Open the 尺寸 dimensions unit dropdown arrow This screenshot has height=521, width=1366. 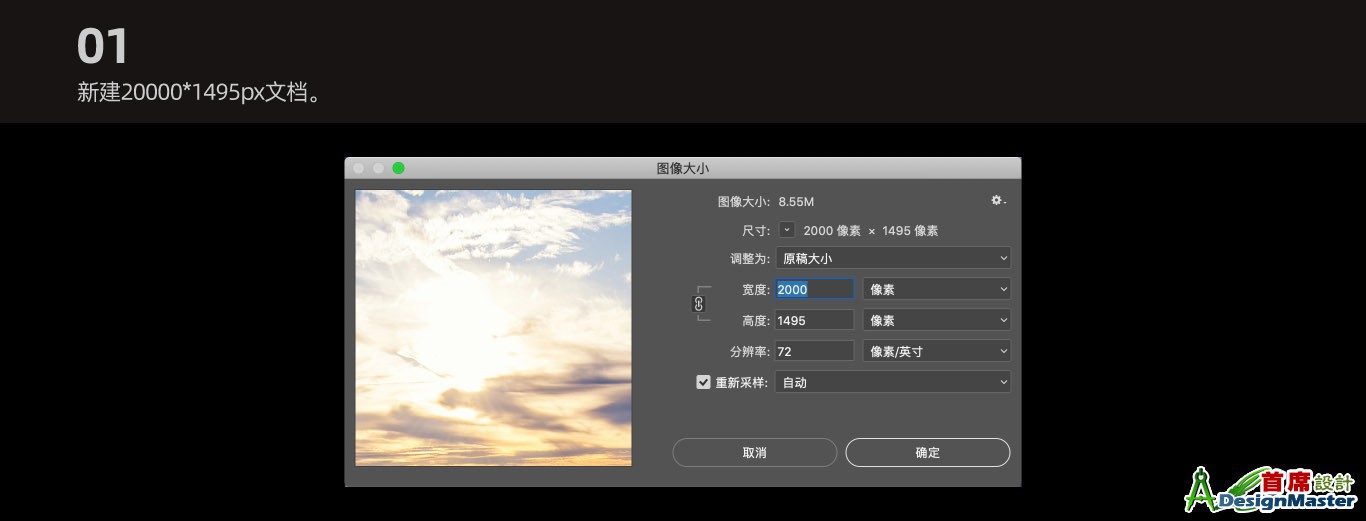coord(787,230)
